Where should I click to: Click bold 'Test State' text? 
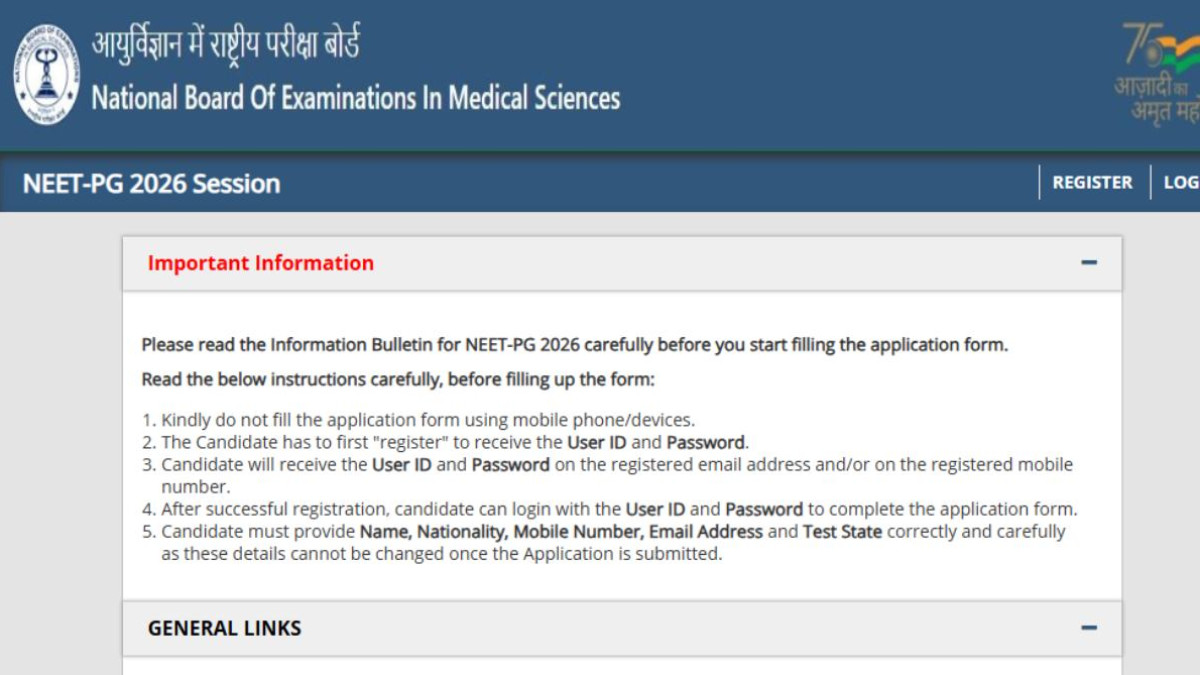tap(842, 531)
